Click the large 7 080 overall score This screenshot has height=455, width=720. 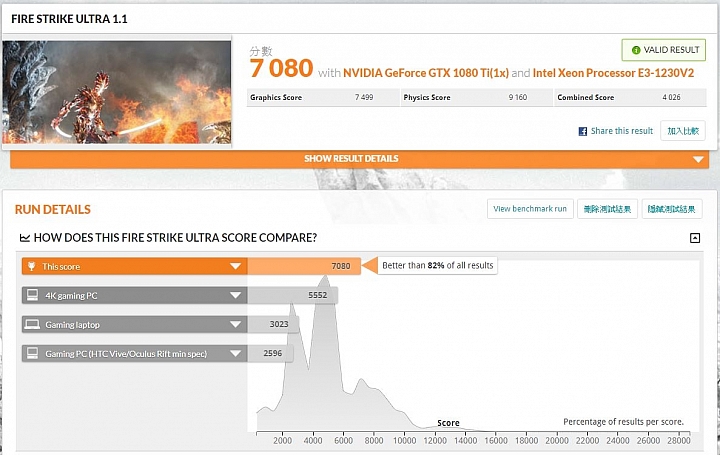tap(281, 68)
